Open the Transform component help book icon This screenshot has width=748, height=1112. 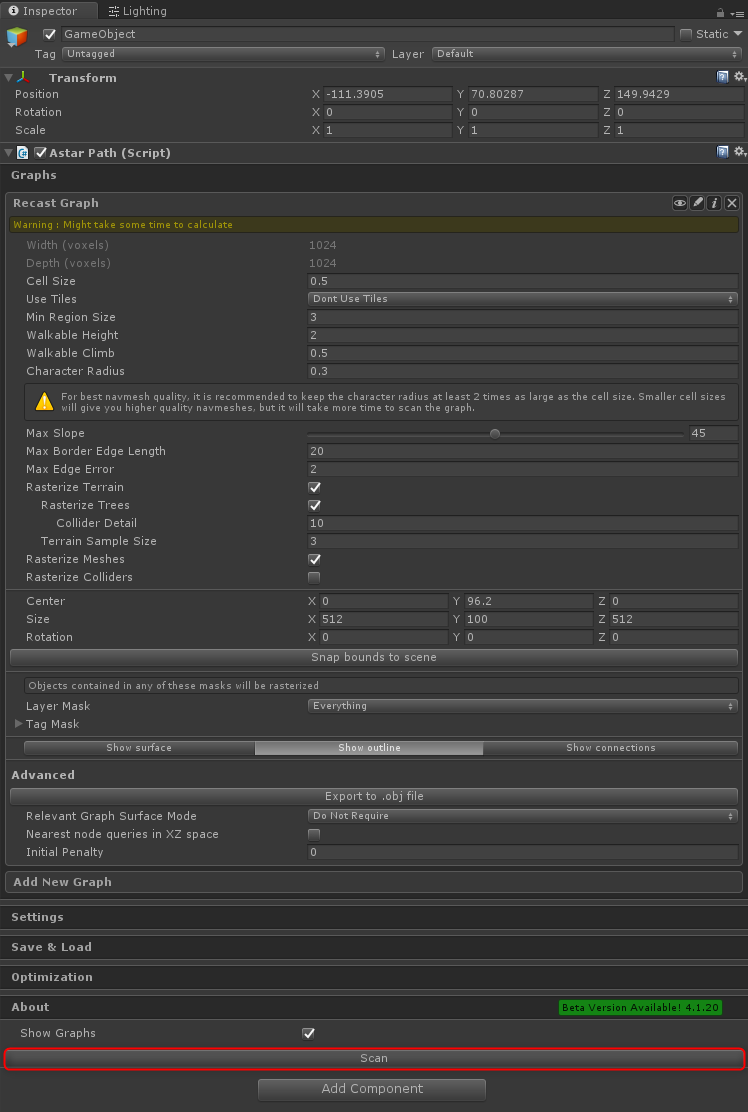point(723,77)
